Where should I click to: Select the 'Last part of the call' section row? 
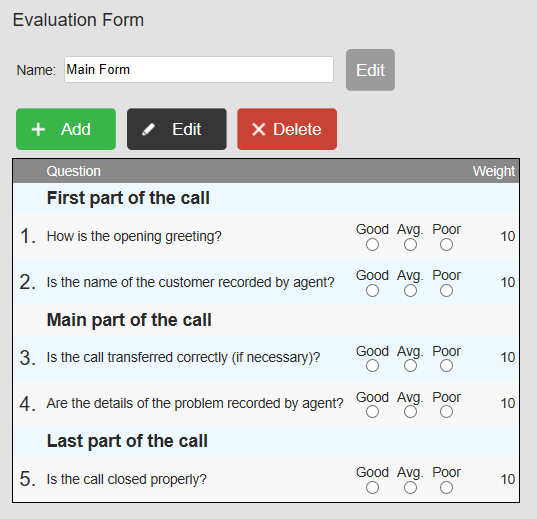click(266, 441)
